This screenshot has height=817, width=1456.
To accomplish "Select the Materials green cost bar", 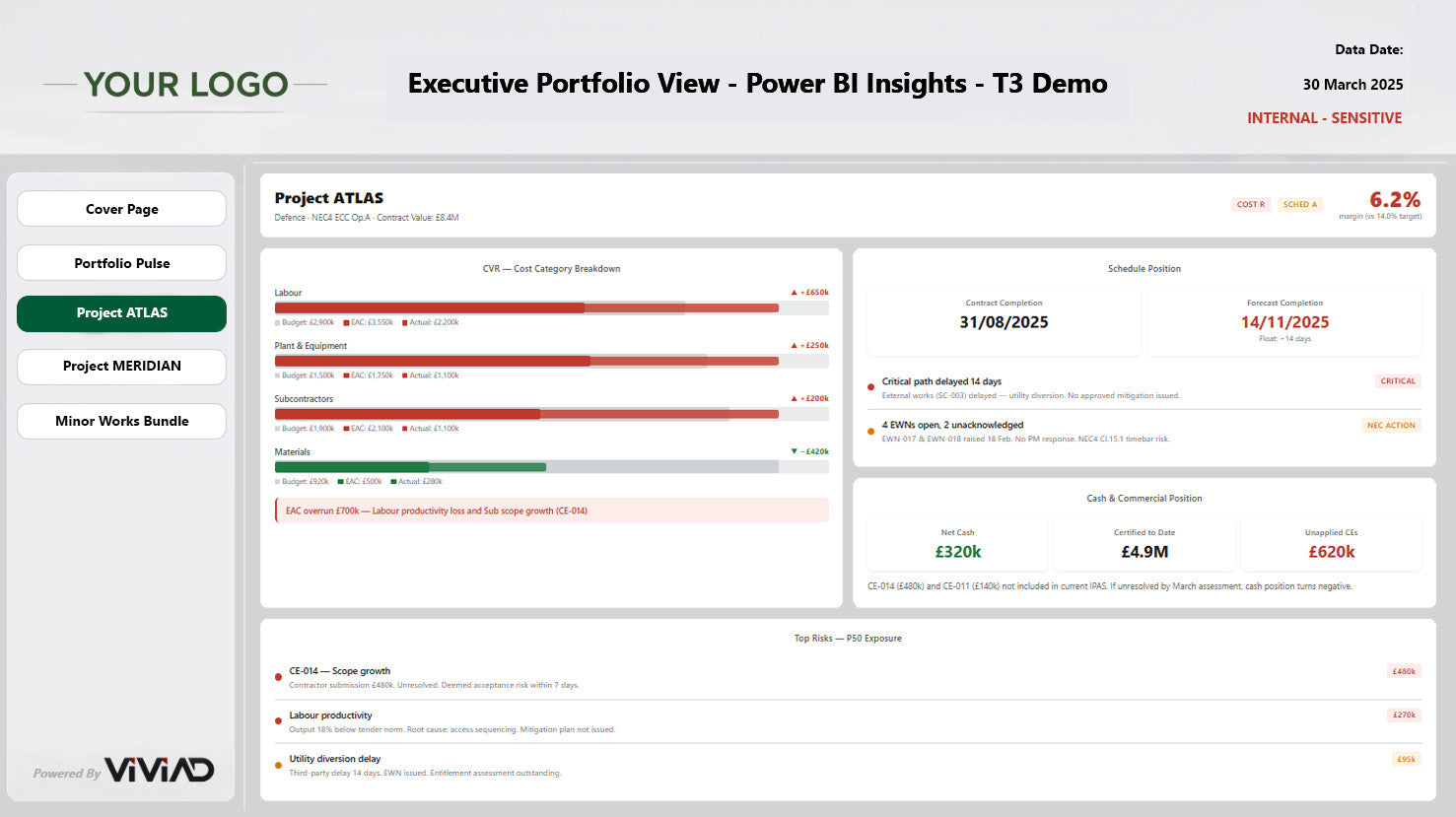I will point(410,467).
